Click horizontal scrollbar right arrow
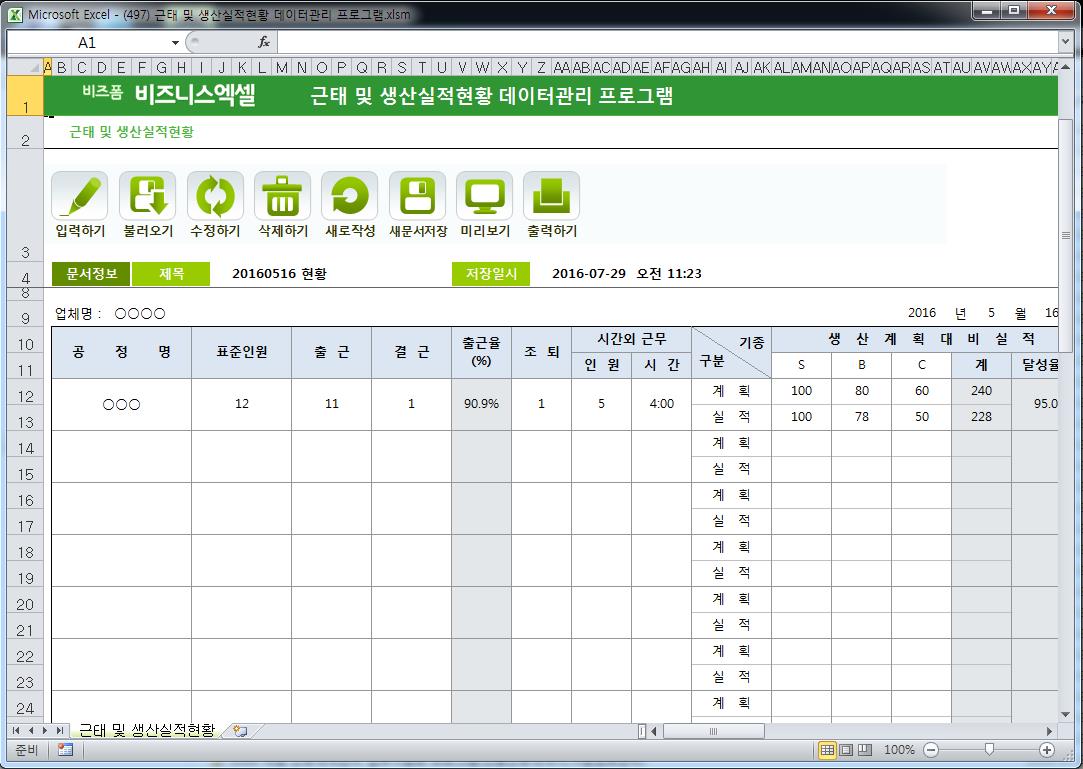The height and width of the screenshot is (769, 1083). [1050, 730]
